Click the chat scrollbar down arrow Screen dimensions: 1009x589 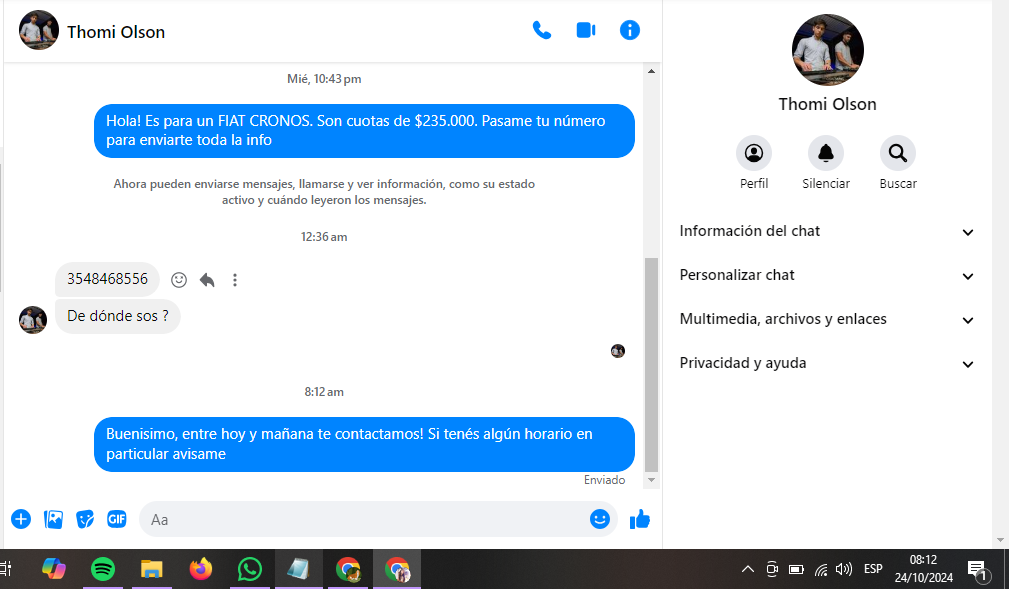tap(651, 480)
